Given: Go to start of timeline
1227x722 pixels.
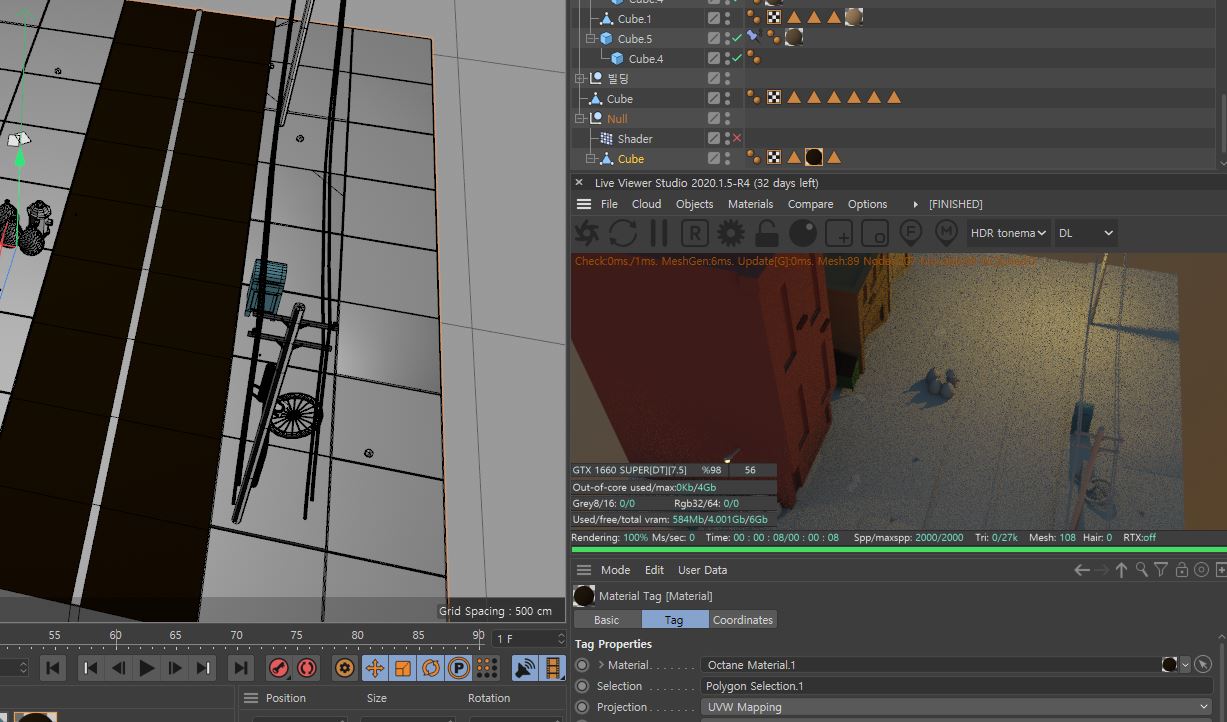Looking at the screenshot, I should [x=53, y=668].
